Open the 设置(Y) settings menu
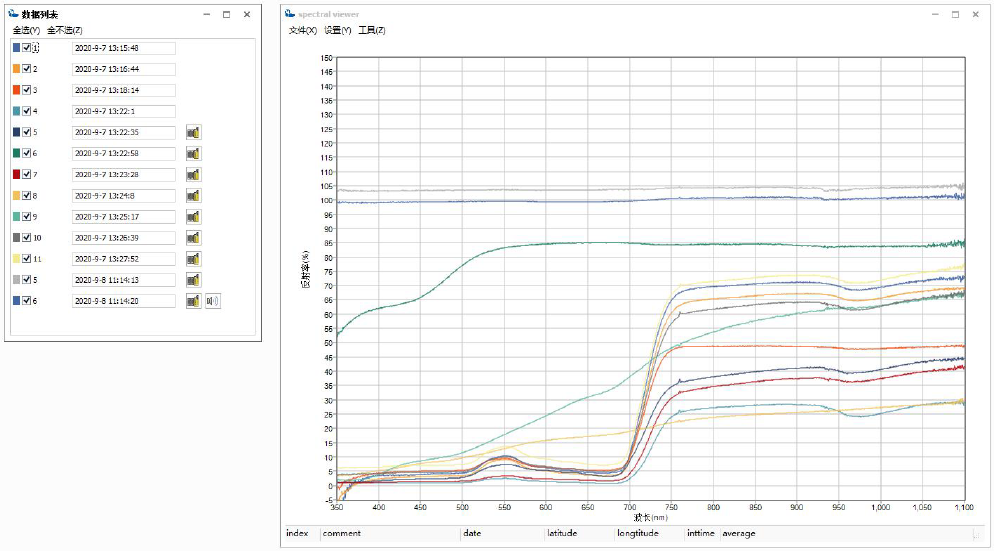This screenshot has width=994, height=551. coord(337,30)
